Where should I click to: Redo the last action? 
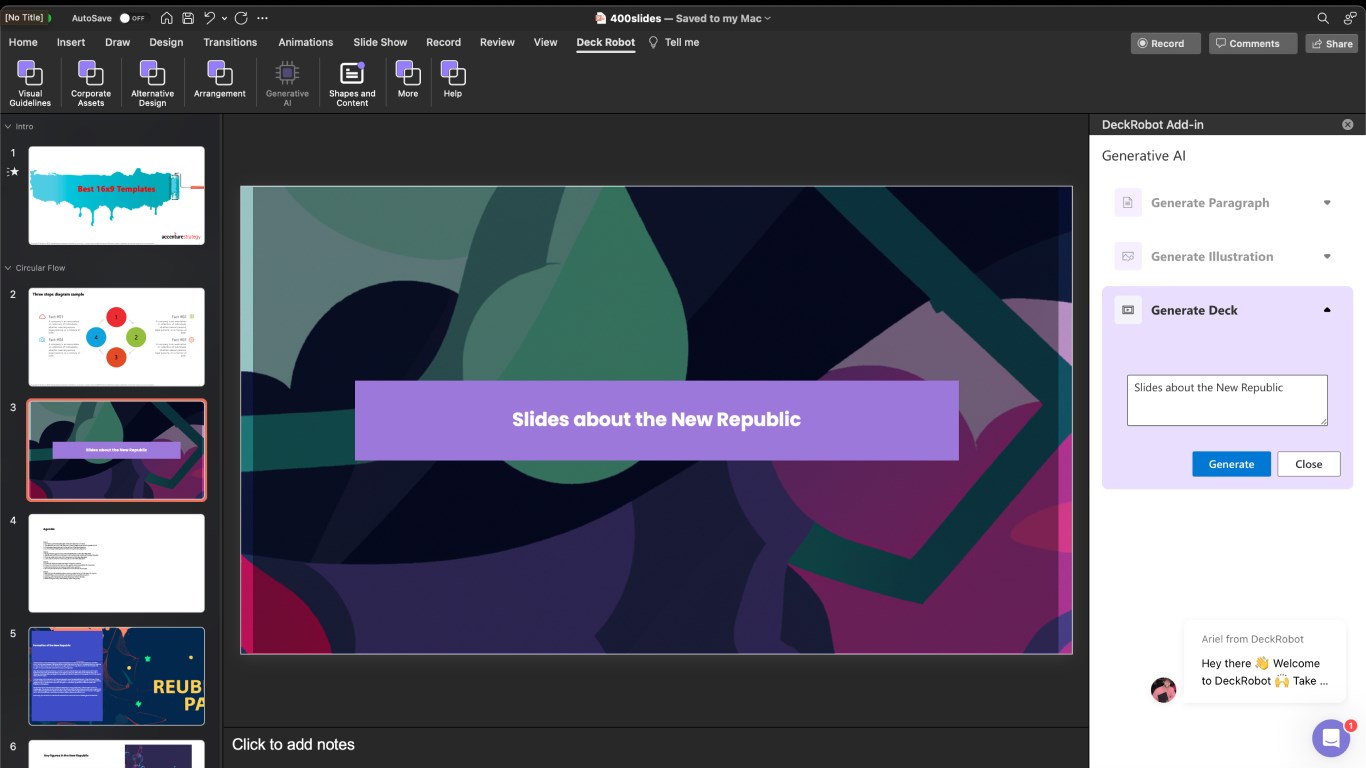pos(241,18)
